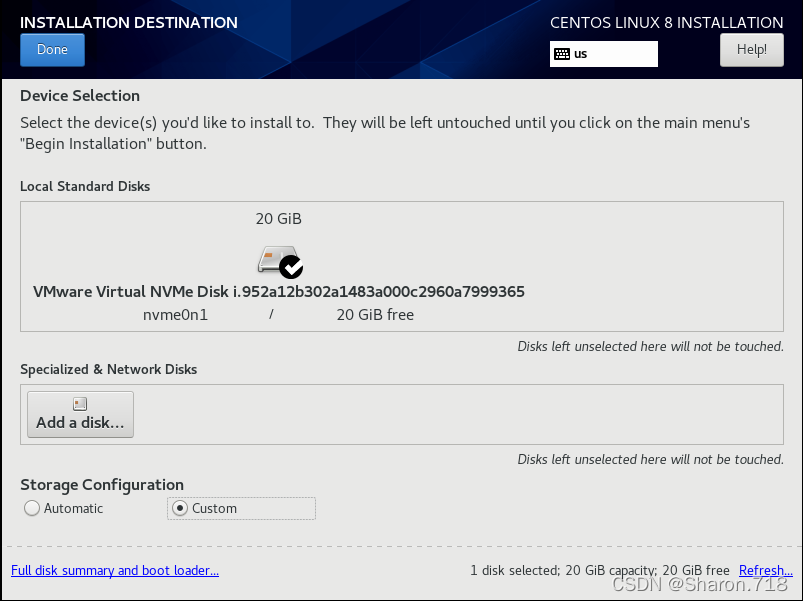This screenshot has height=601, width=803.
Task: Select the us keyboard layout indicator
Action: [603, 54]
